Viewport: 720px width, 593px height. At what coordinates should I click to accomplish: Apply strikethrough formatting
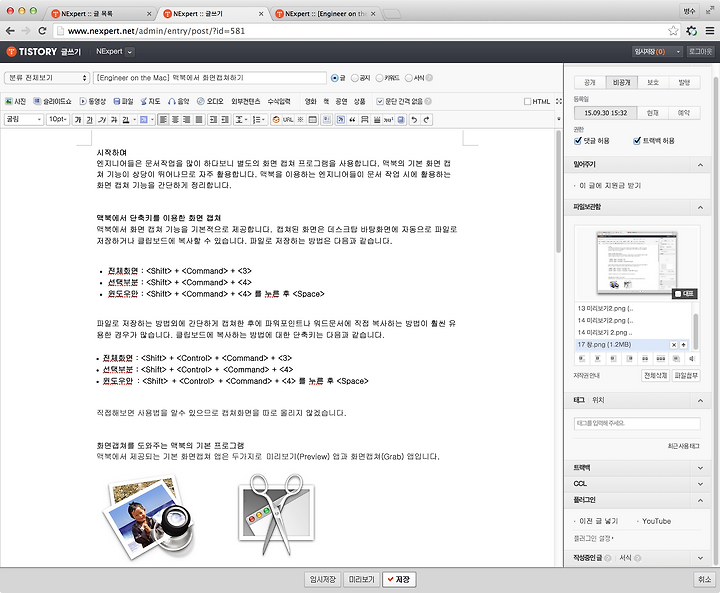pos(114,120)
